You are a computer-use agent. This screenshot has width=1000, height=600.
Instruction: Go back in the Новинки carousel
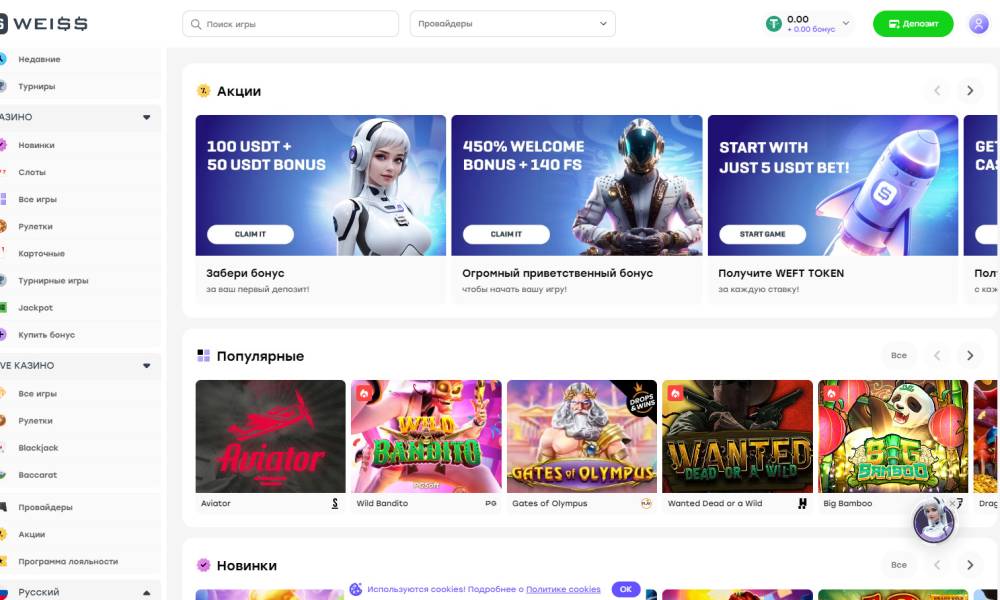(937, 564)
